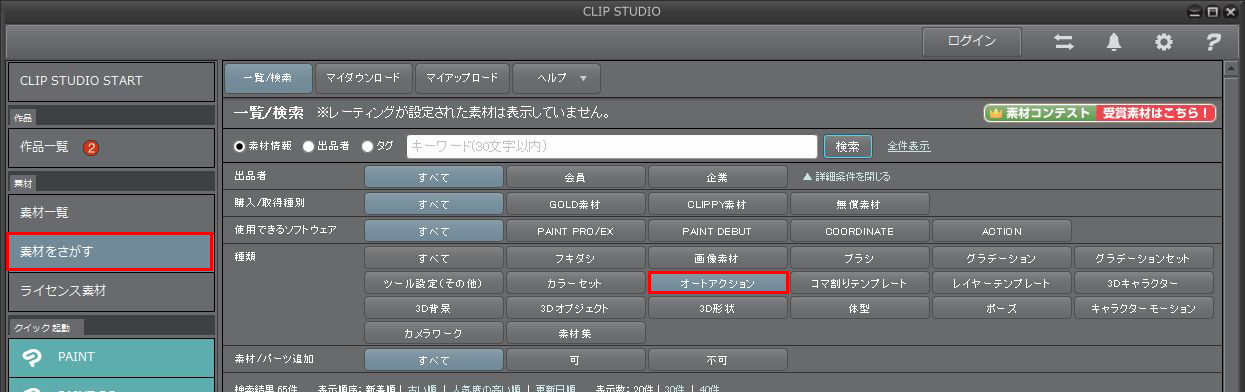Click the keyword search field
The width and height of the screenshot is (1245, 392).
[611, 146]
